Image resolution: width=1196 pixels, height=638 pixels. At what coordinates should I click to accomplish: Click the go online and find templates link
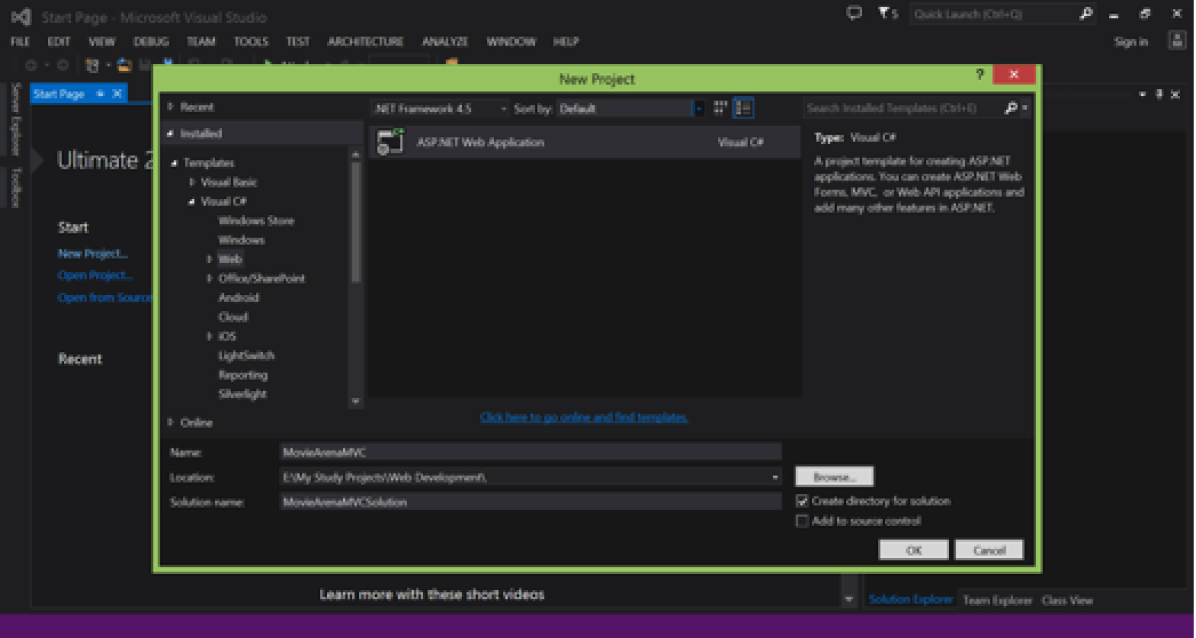tap(584, 417)
